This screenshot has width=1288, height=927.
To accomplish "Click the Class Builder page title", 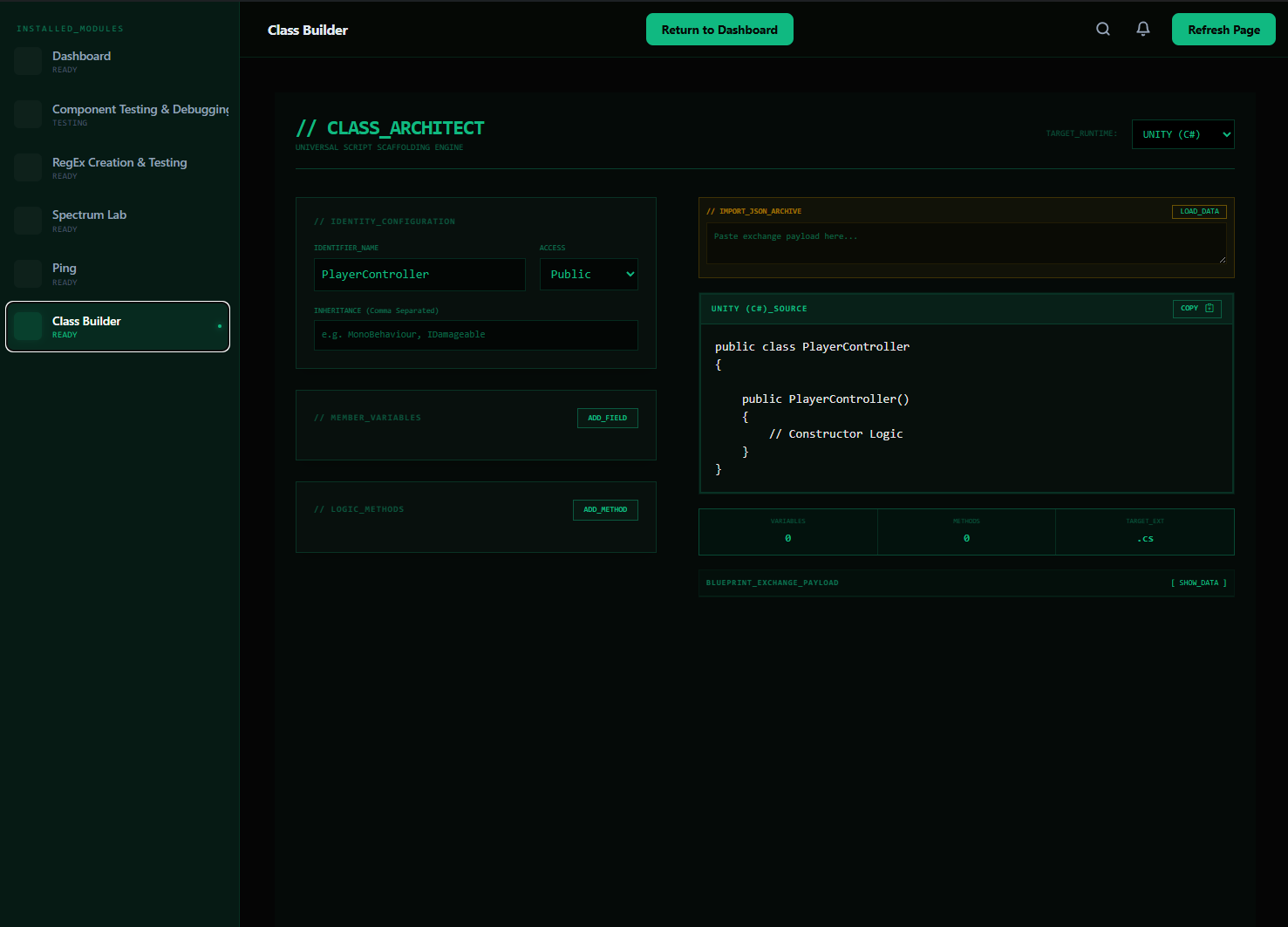I will coord(308,30).
